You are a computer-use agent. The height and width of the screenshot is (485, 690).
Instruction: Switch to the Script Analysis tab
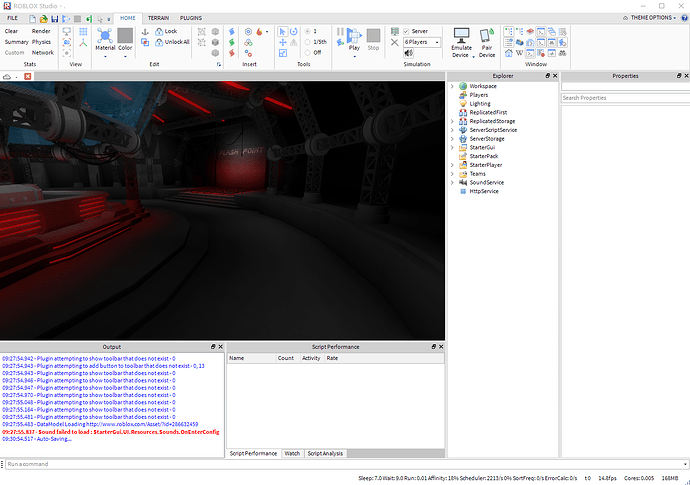click(325, 453)
